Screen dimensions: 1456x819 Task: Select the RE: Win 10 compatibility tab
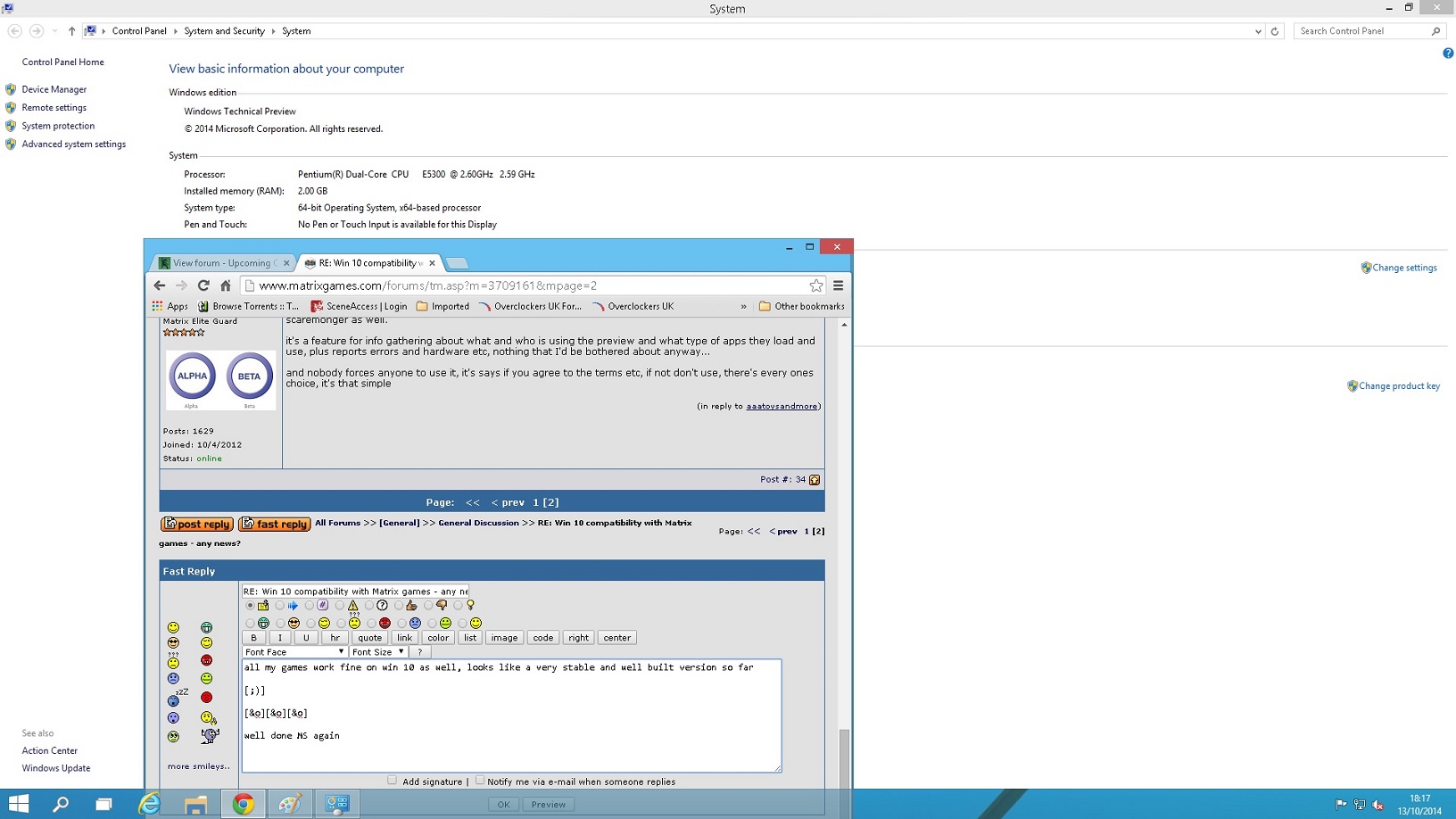[x=369, y=263]
